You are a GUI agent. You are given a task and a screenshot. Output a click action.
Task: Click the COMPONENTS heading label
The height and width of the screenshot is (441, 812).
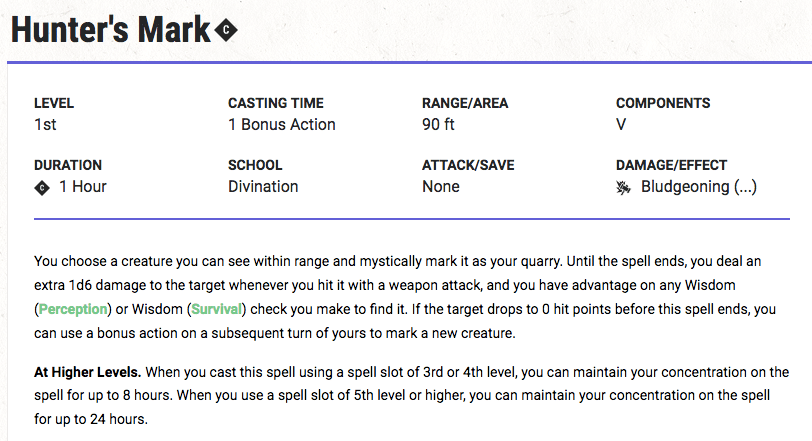[663, 103]
